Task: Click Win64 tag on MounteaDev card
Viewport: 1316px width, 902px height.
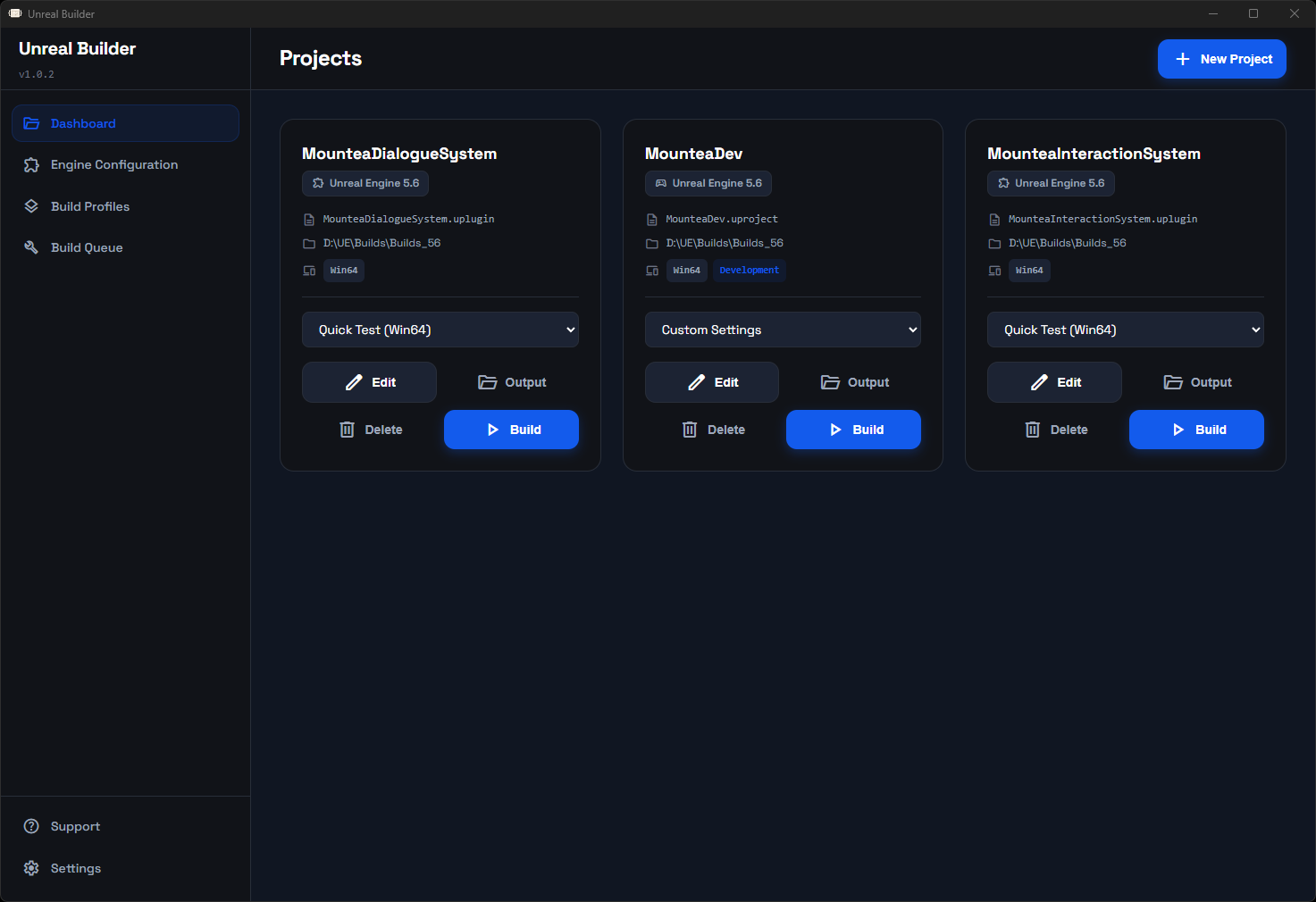Action: 687,270
